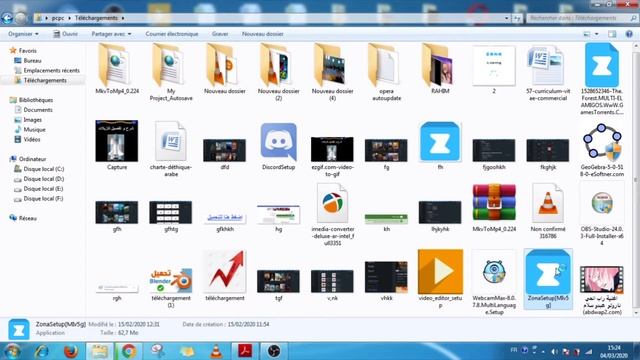Open VLC media player from taskbar
The width and height of the screenshot is (640, 360).
216,351
